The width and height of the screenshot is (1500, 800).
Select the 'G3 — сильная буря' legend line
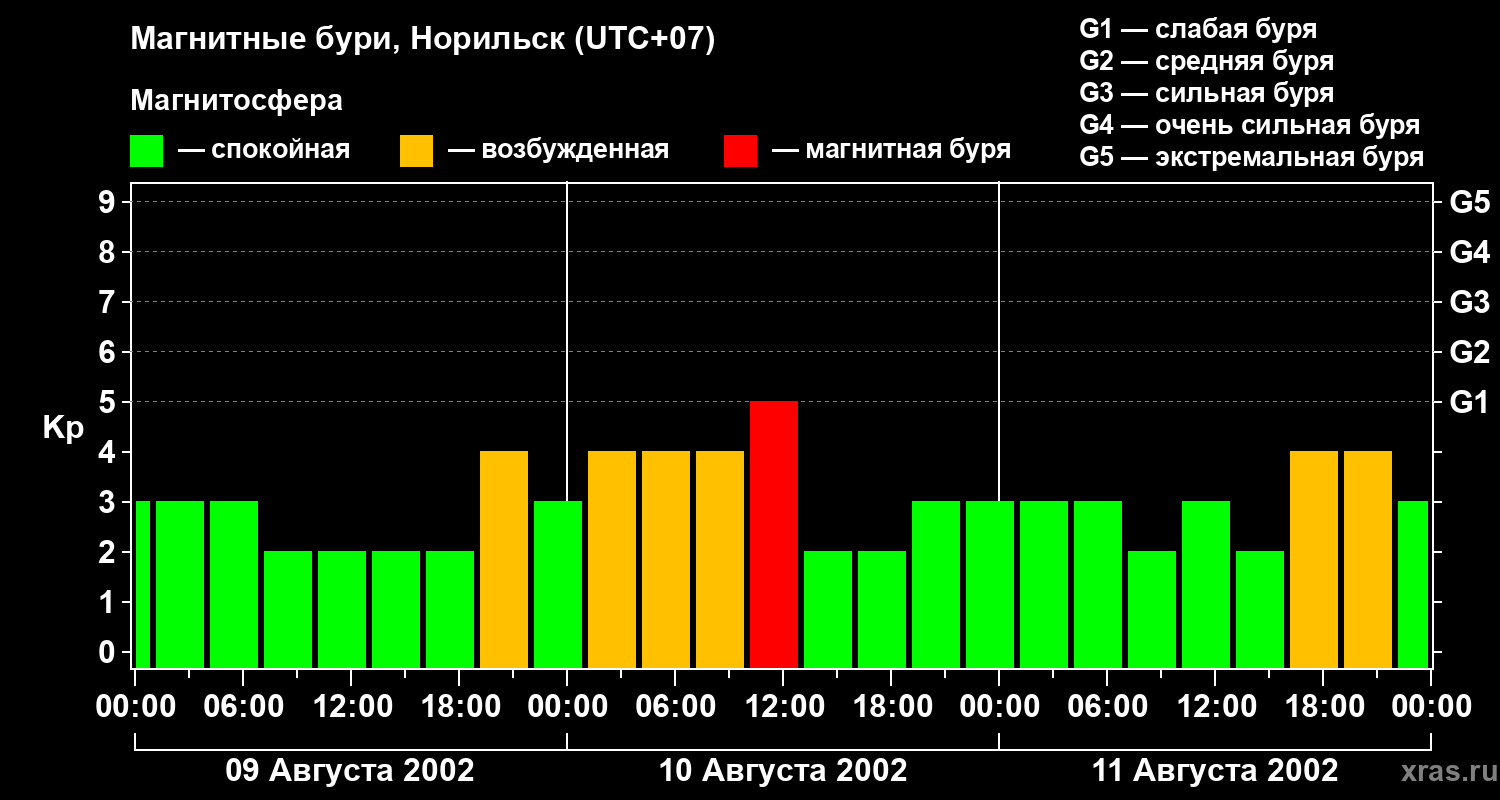point(1207,93)
